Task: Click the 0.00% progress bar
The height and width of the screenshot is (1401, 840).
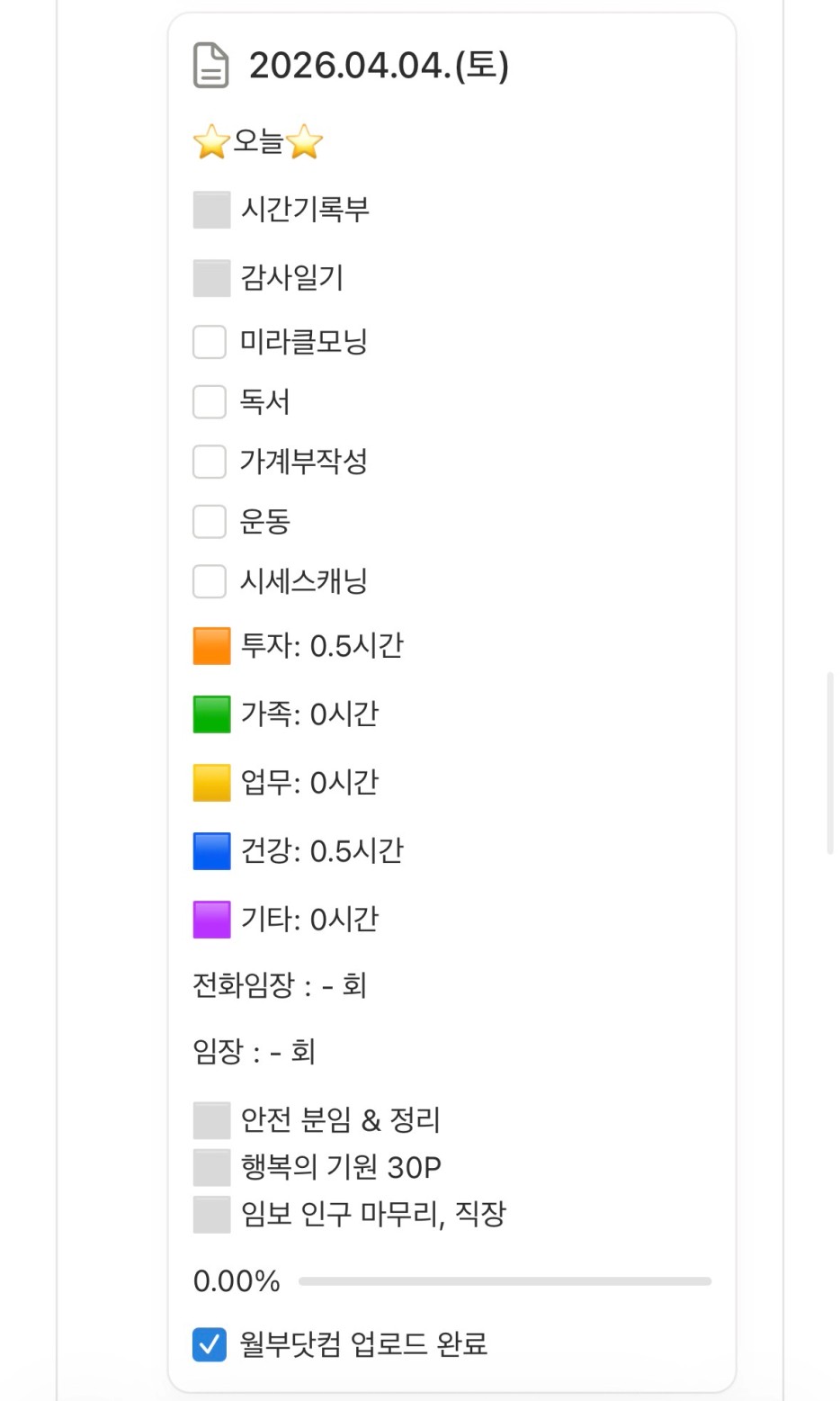Action: (x=505, y=1281)
